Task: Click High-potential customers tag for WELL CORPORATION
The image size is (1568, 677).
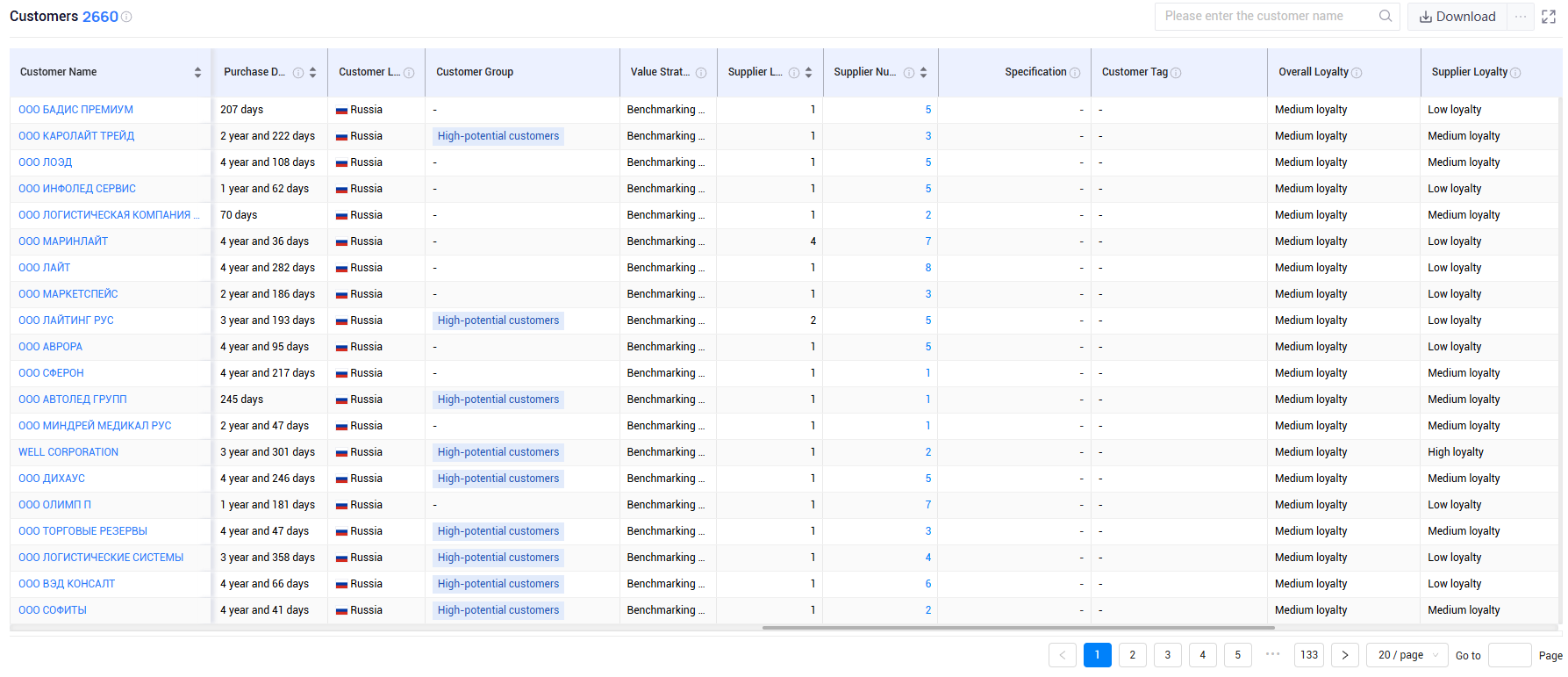Action: [498, 452]
